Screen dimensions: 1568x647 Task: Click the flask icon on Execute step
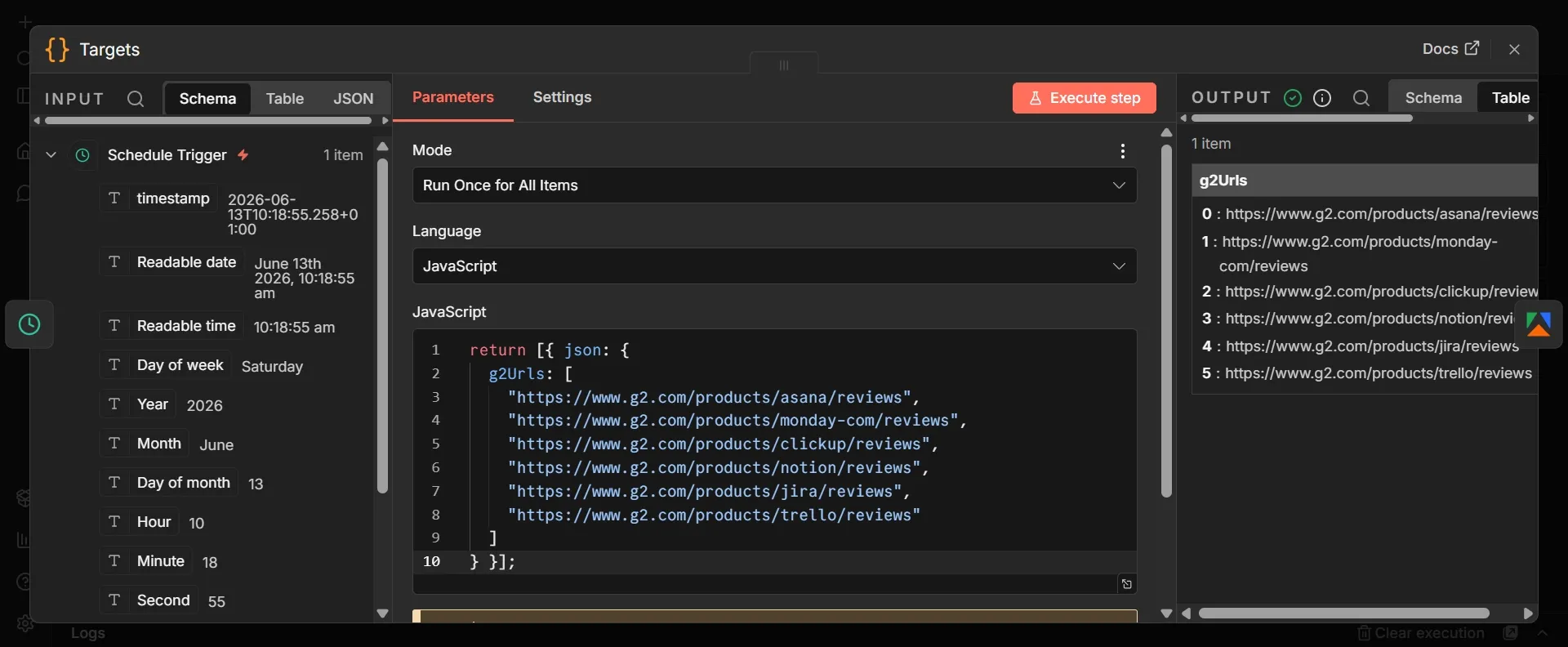[x=1035, y=98]
